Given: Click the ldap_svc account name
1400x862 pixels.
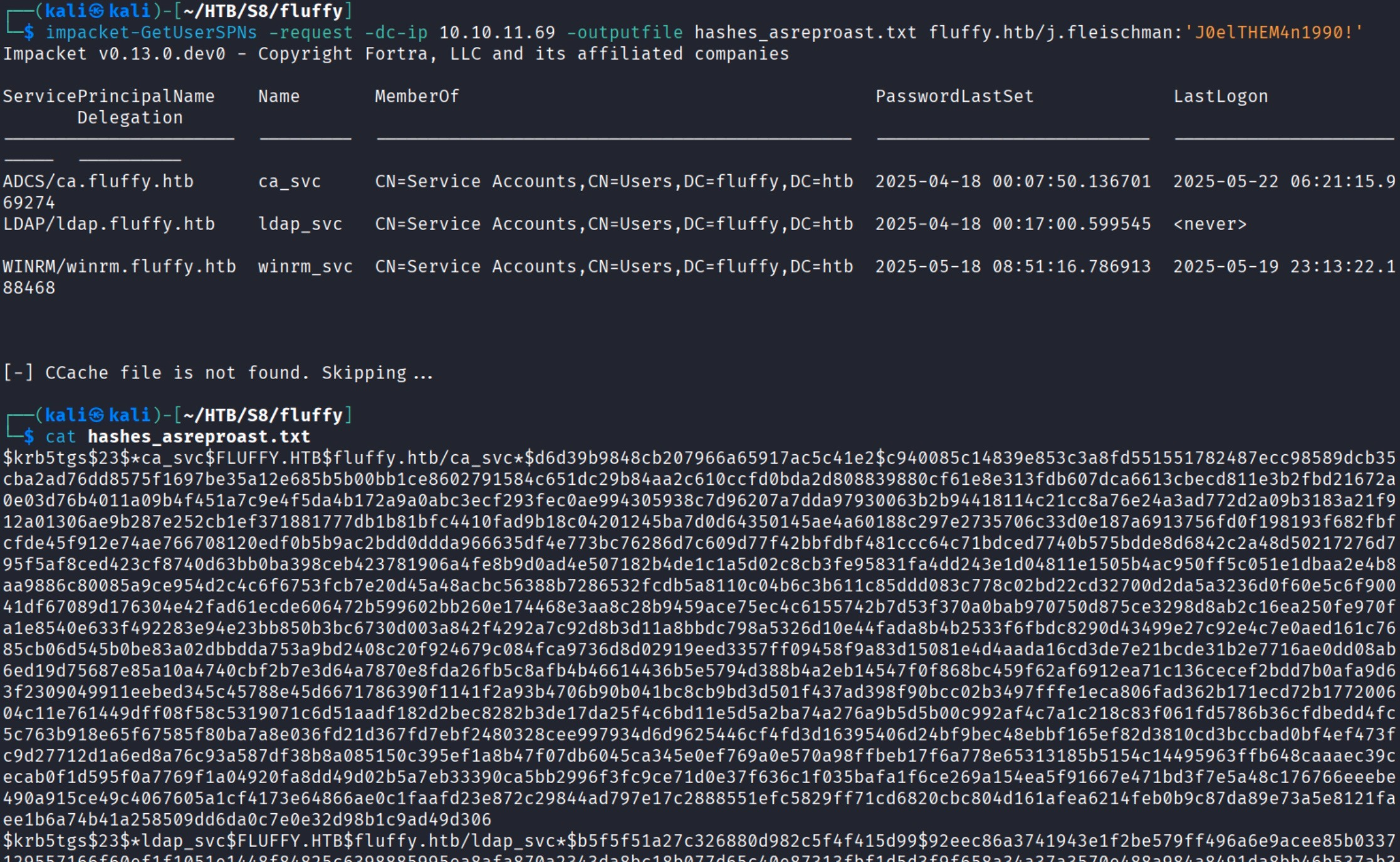Looking at the screenshot, I should click(300, 223).
